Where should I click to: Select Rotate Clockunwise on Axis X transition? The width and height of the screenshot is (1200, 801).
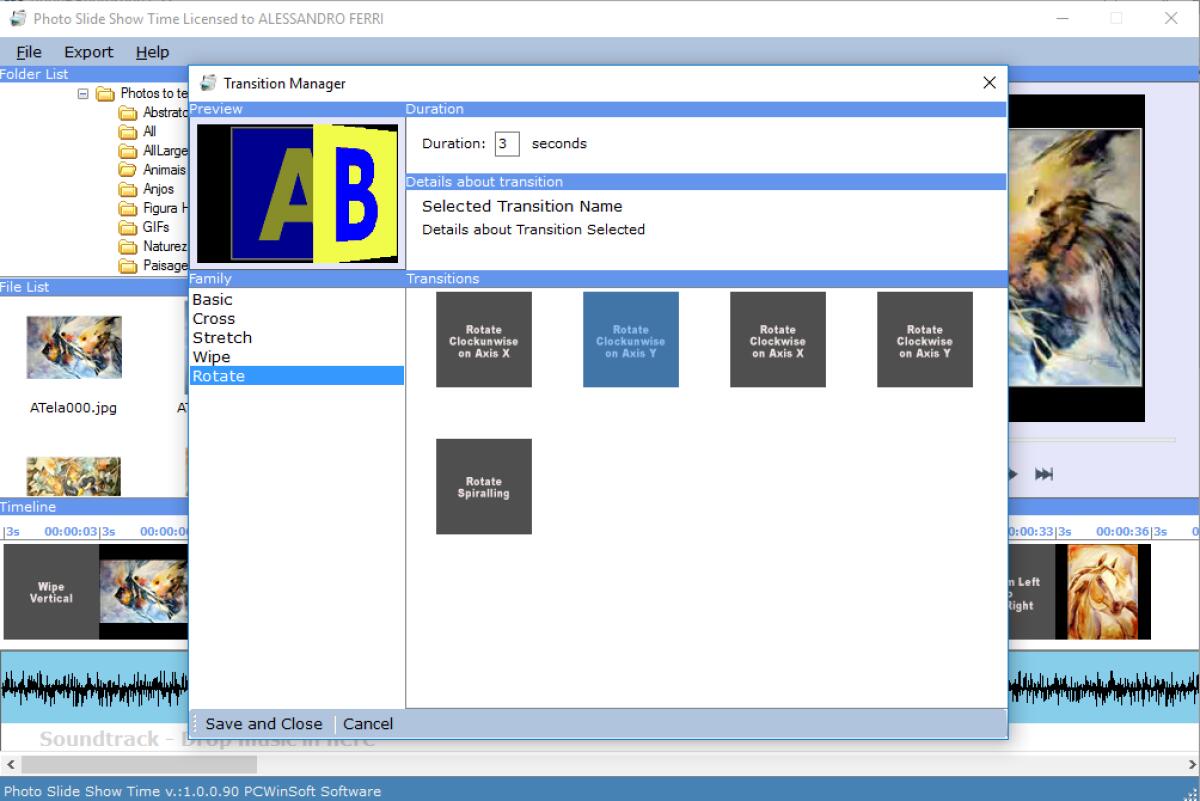coord(483,340)
